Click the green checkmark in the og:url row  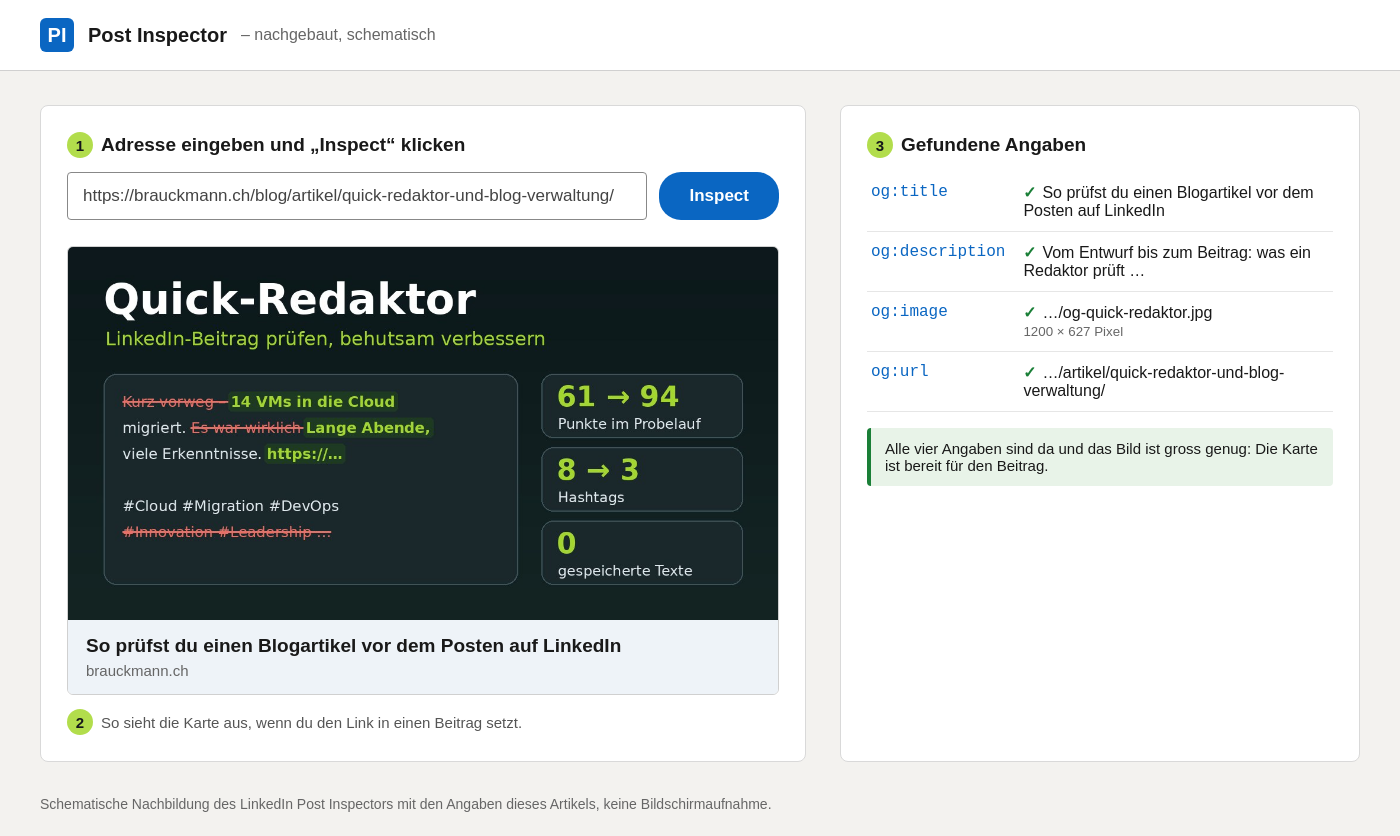(1029, 372)
